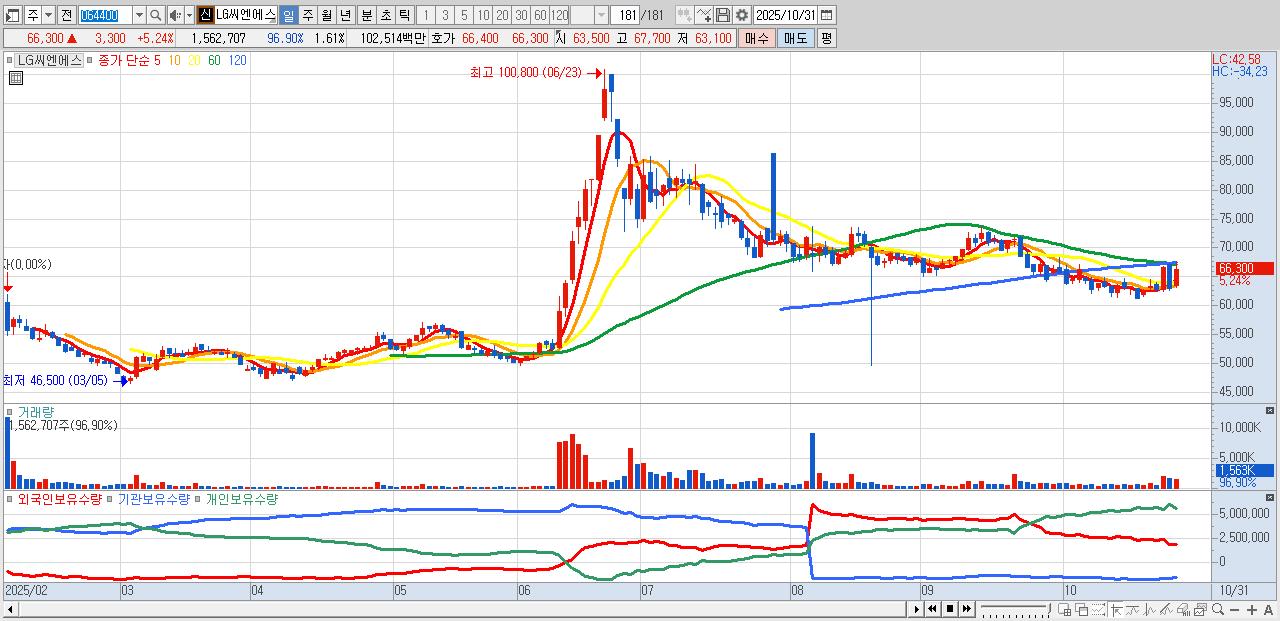The height and width of the screenshot is (621, 1280).
Task: Click the single play arrow at chart bottom
Action: [x=917, y=609]
